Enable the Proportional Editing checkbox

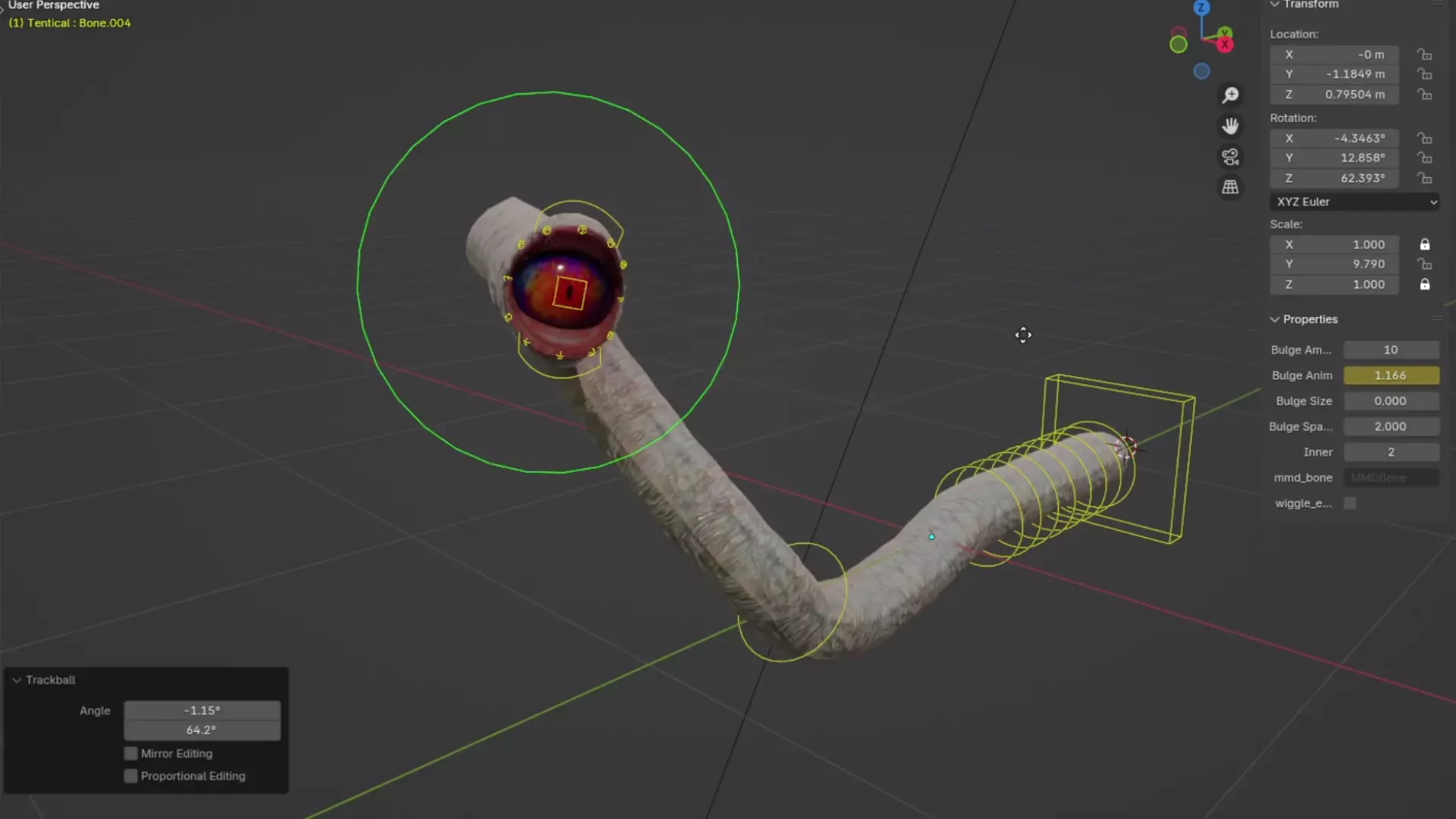pos(131,776)
